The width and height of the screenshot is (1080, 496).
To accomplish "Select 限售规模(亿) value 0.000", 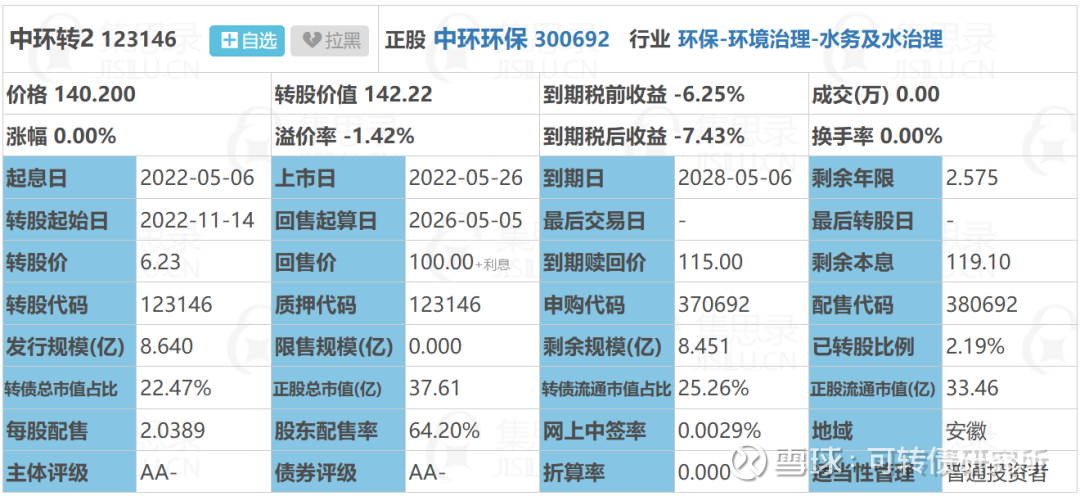I will pos(435,347).
